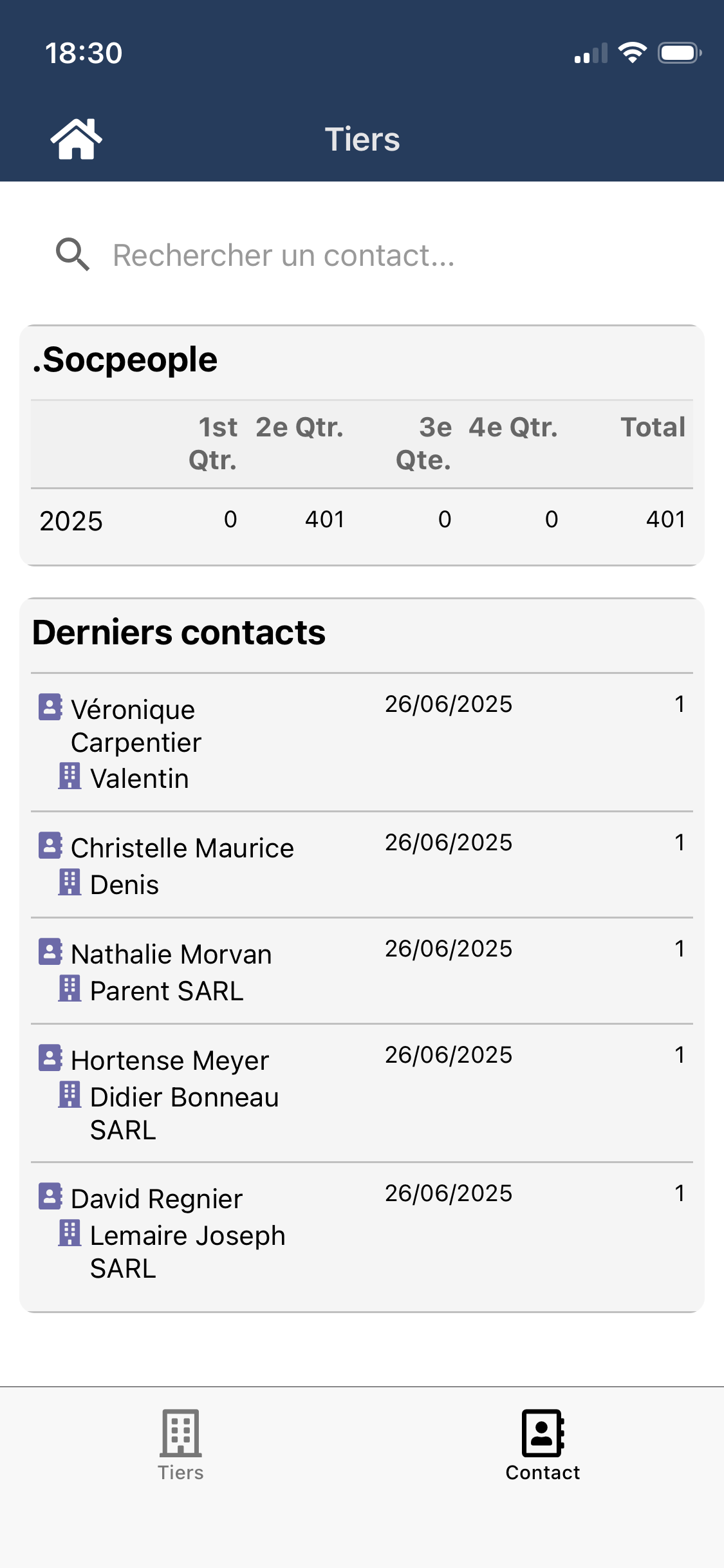Tap building icon next to Didier Bonneau SARL
The width and height of the screenshot is (724, 1568).
70,1095
